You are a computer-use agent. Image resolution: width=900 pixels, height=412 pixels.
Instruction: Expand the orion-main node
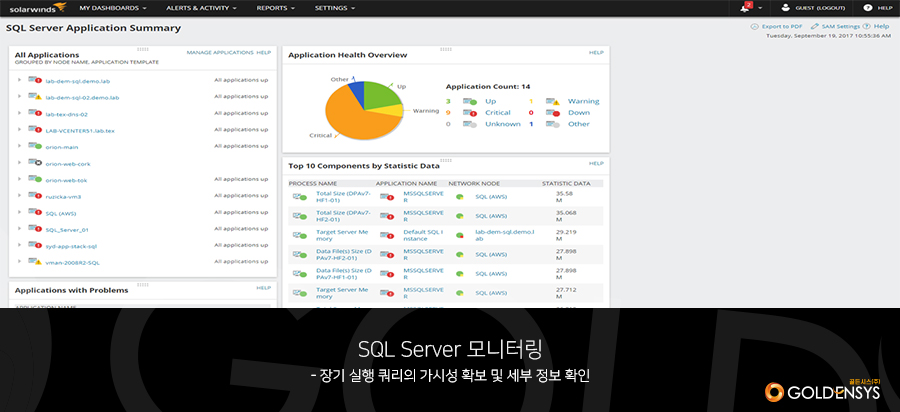coord(20,147)
